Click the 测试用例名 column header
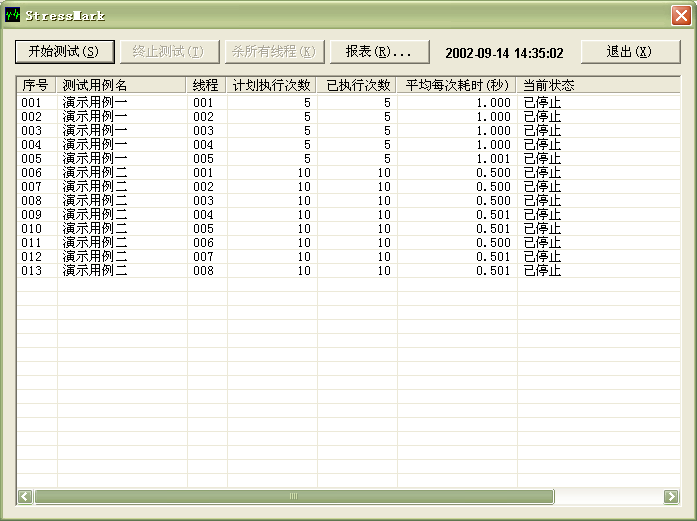This screenshot has height=521, width=697. click(x=121, y=86)
